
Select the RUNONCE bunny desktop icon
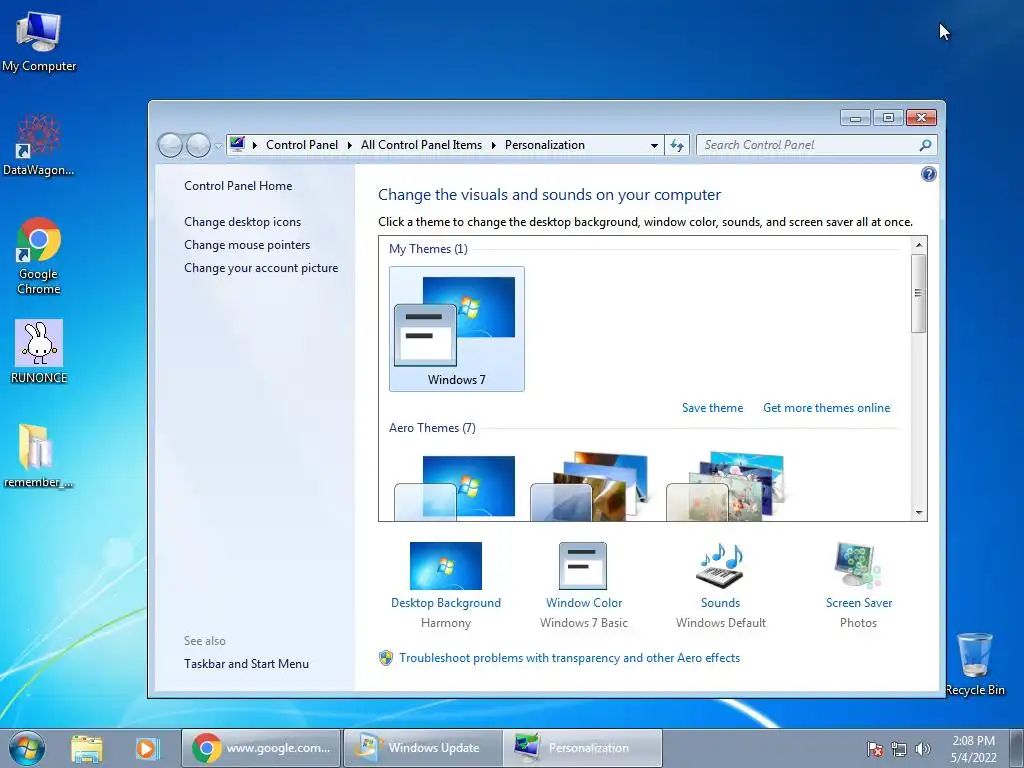point(39,351)
